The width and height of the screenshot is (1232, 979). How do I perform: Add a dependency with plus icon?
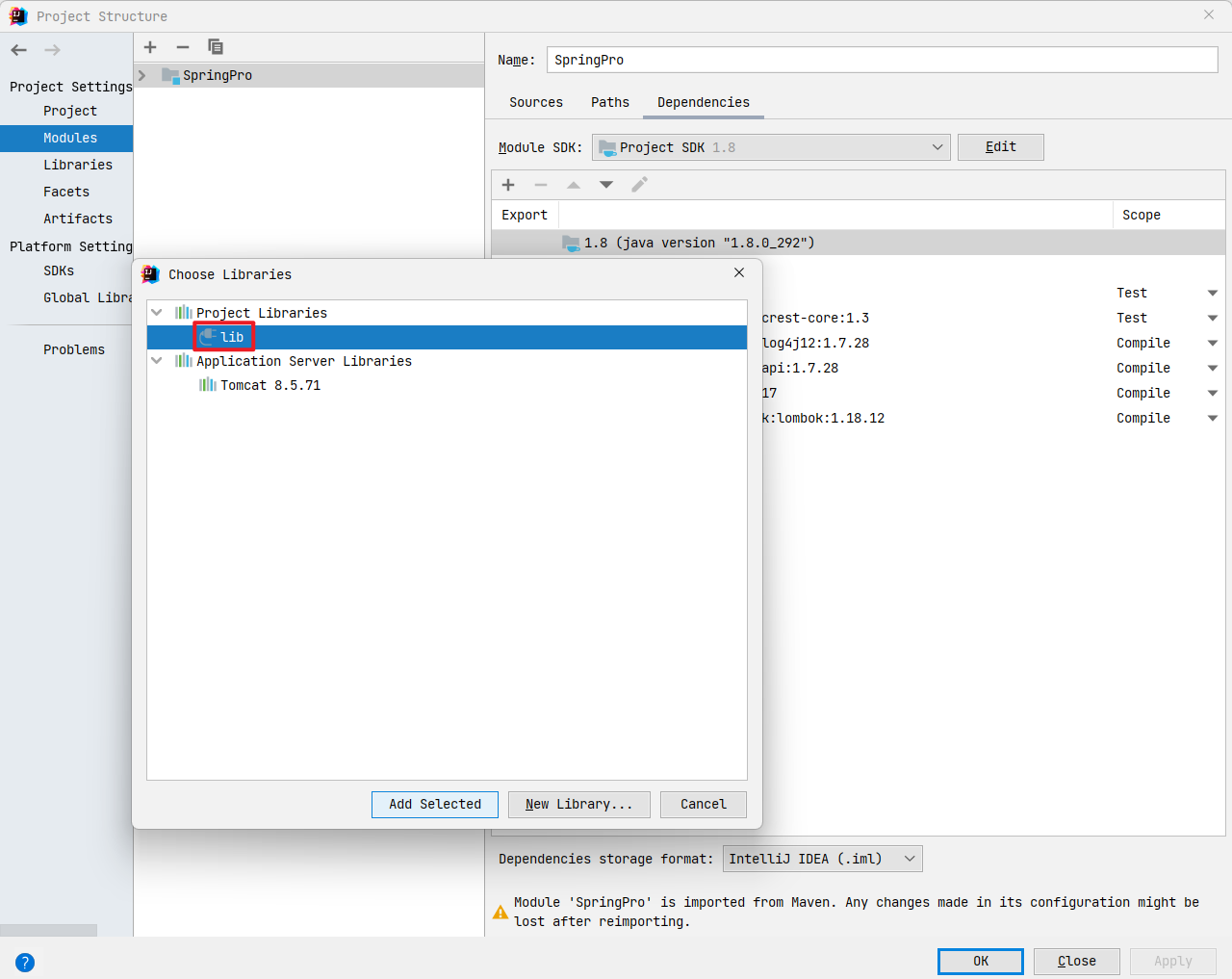tap(508, 185)
